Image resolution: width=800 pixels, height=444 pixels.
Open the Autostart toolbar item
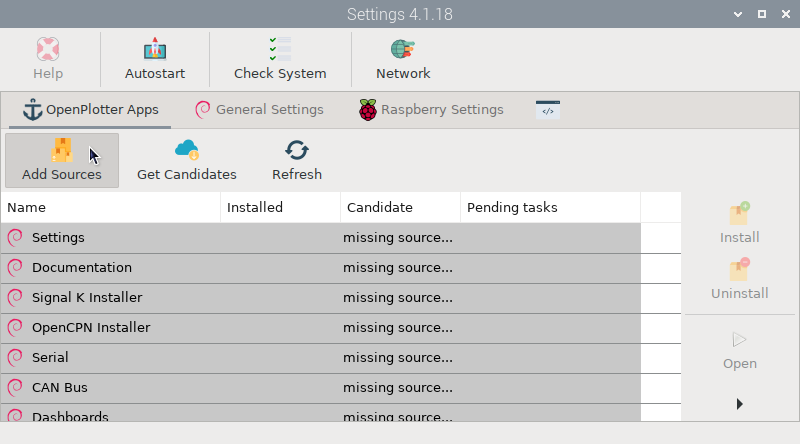point(155,50)
